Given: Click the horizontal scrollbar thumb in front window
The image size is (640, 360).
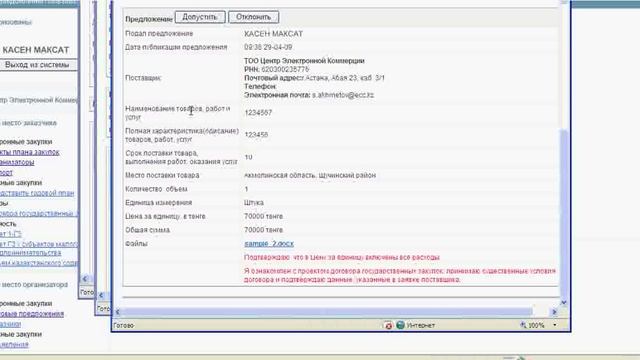Looking at the screenshot, I should pyautogui.click(x=327, y=312).
